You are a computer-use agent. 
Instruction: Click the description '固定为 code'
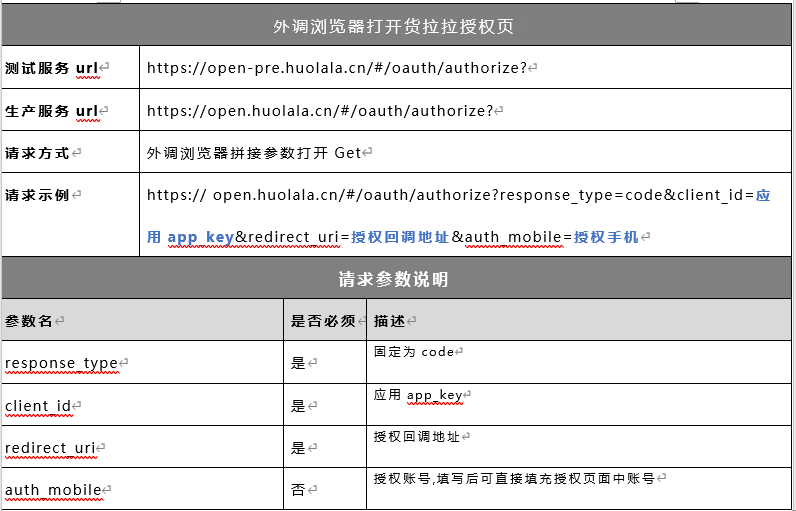414,352
